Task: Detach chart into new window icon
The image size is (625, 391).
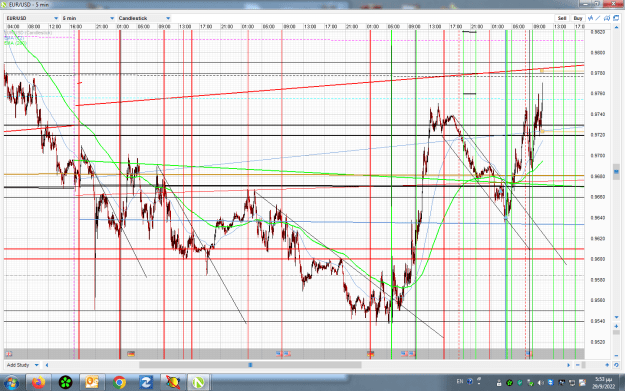Action: [x=616, y=18]
